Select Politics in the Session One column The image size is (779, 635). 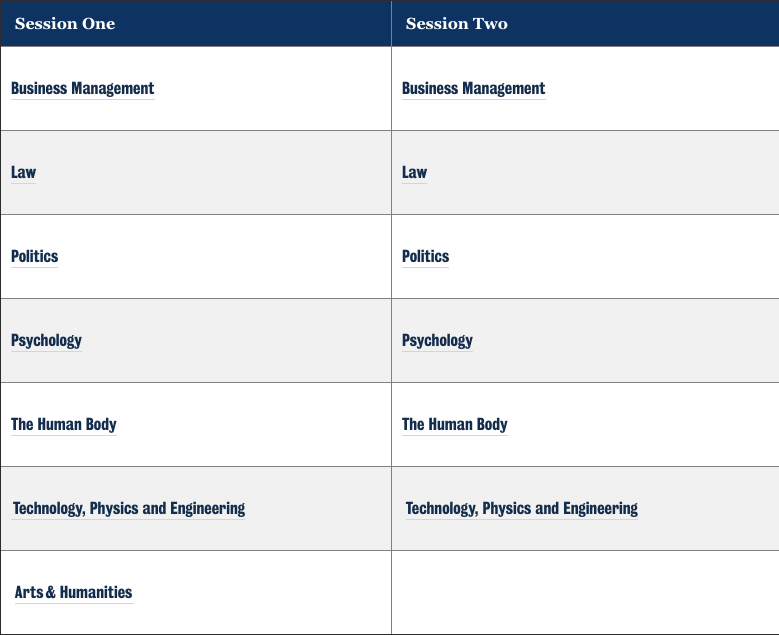click(x=34, y=256)
